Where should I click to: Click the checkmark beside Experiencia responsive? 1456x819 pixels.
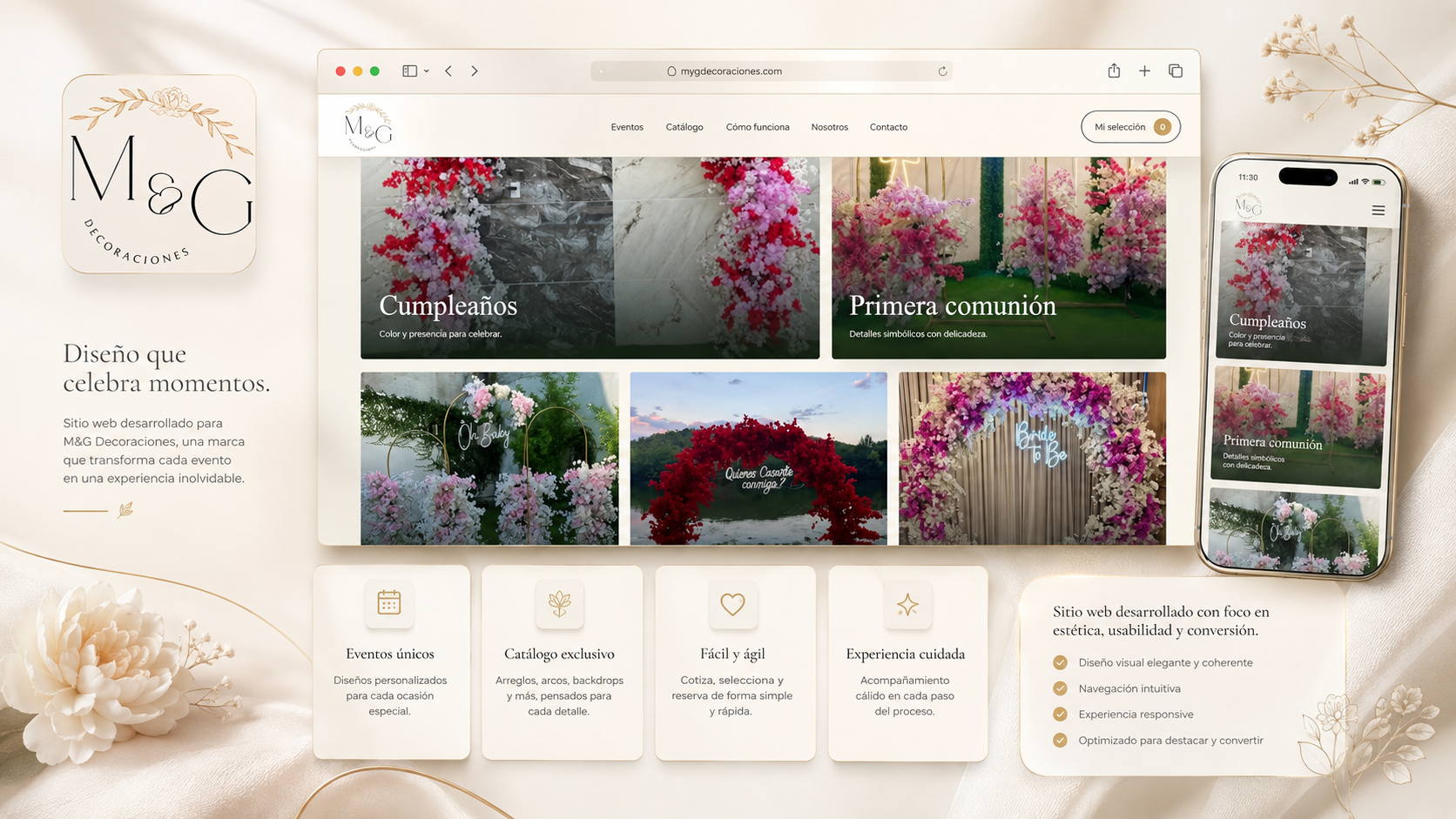[1060, 715]
